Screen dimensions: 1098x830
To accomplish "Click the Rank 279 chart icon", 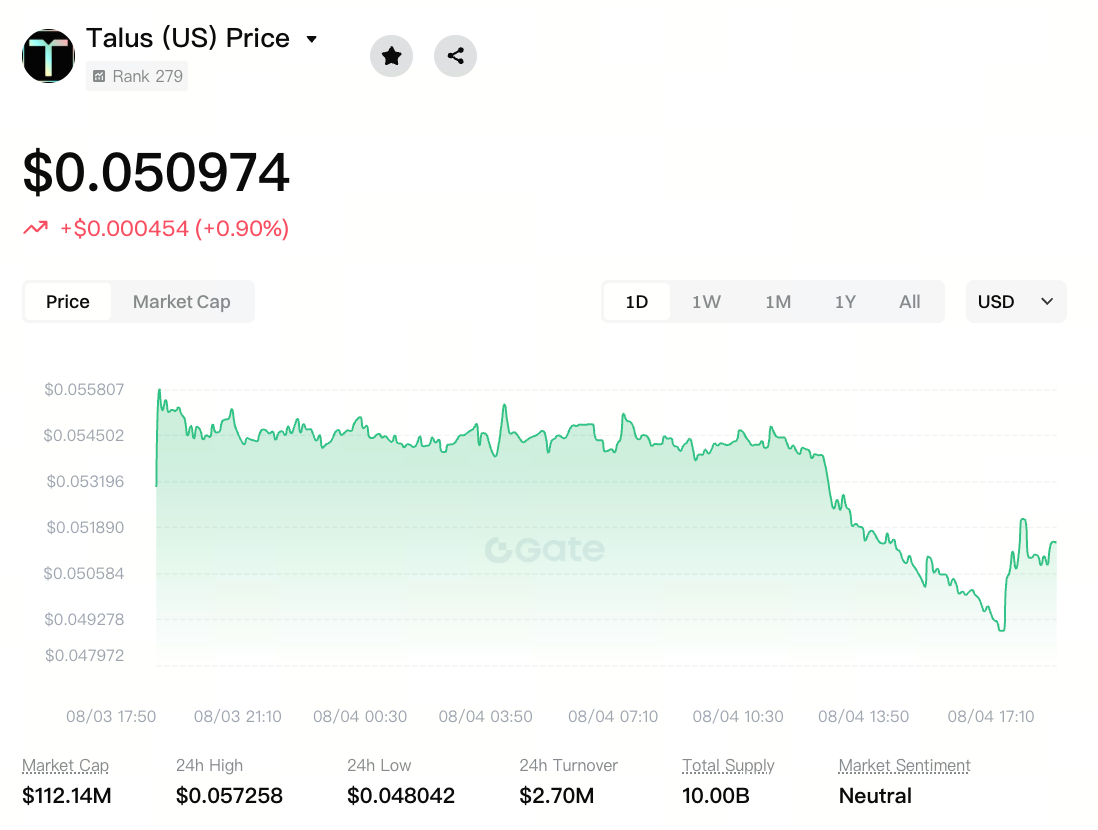I will point(99,76).
